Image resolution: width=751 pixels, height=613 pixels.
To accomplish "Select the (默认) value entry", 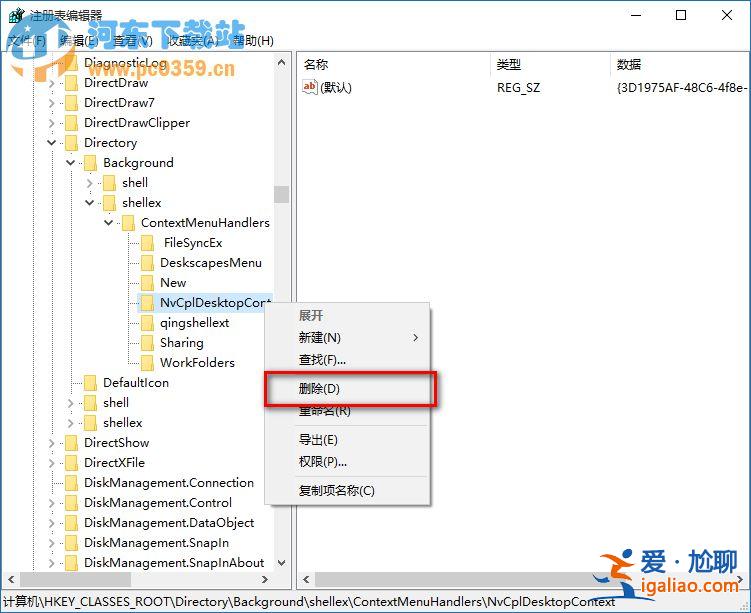I will point(336,88).
